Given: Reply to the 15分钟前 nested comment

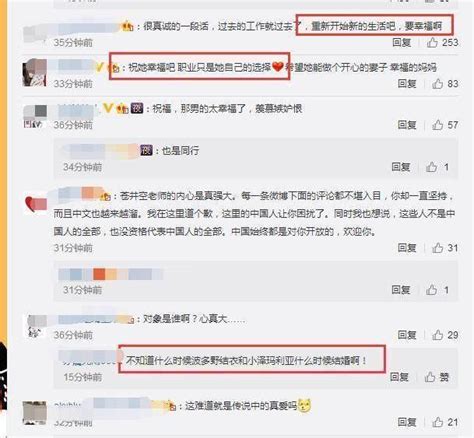Looking at the screenshot, I should [x=399, y=377].
